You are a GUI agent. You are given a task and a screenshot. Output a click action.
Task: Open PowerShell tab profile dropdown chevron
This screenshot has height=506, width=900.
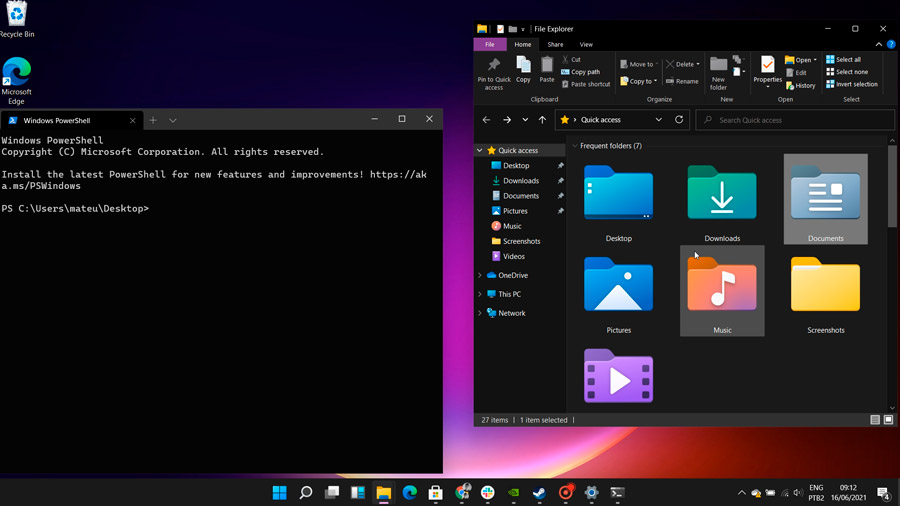pyautogui.click(x=173, y=120)
